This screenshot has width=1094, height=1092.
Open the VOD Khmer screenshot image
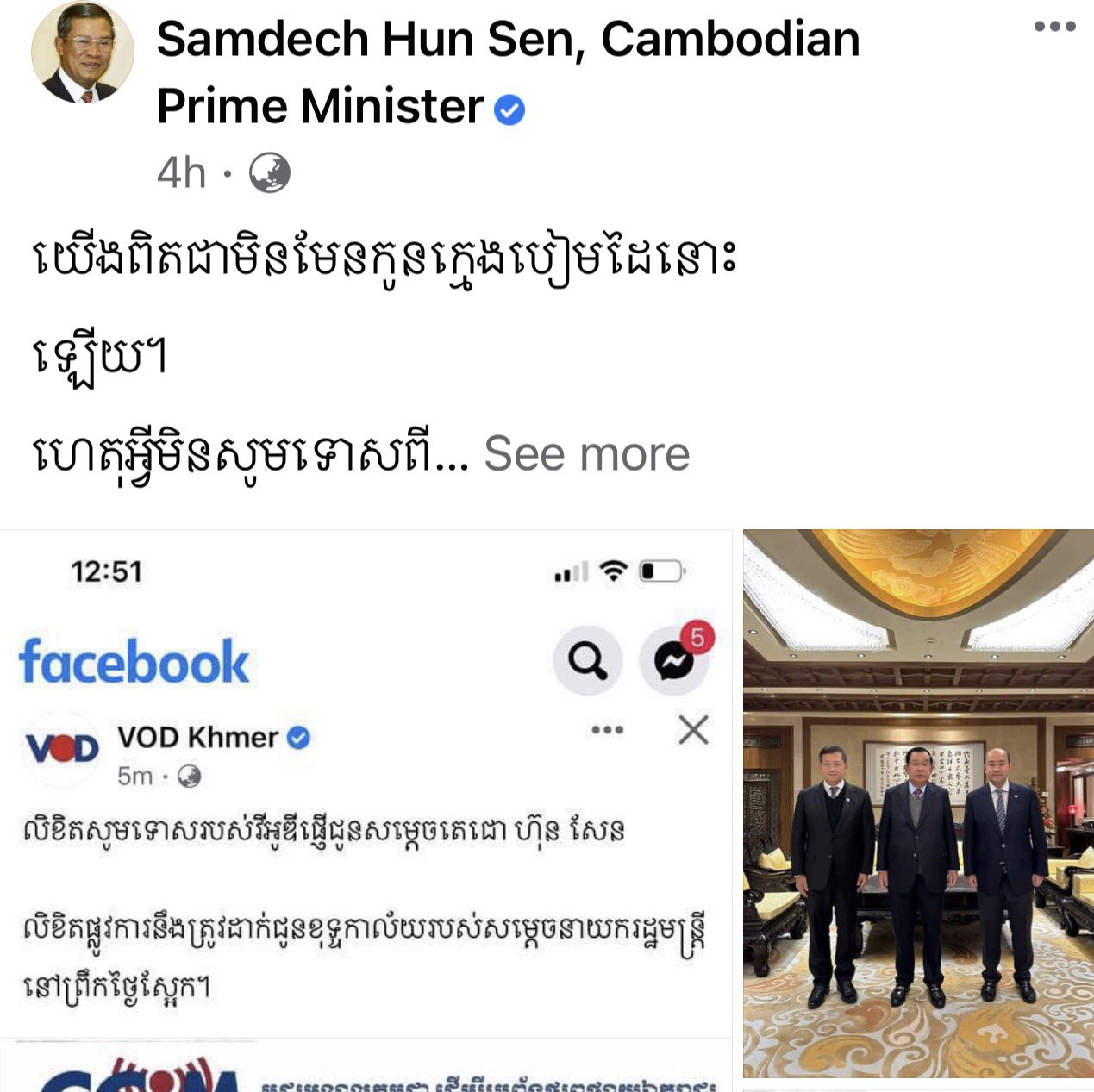tap(366, 810)
